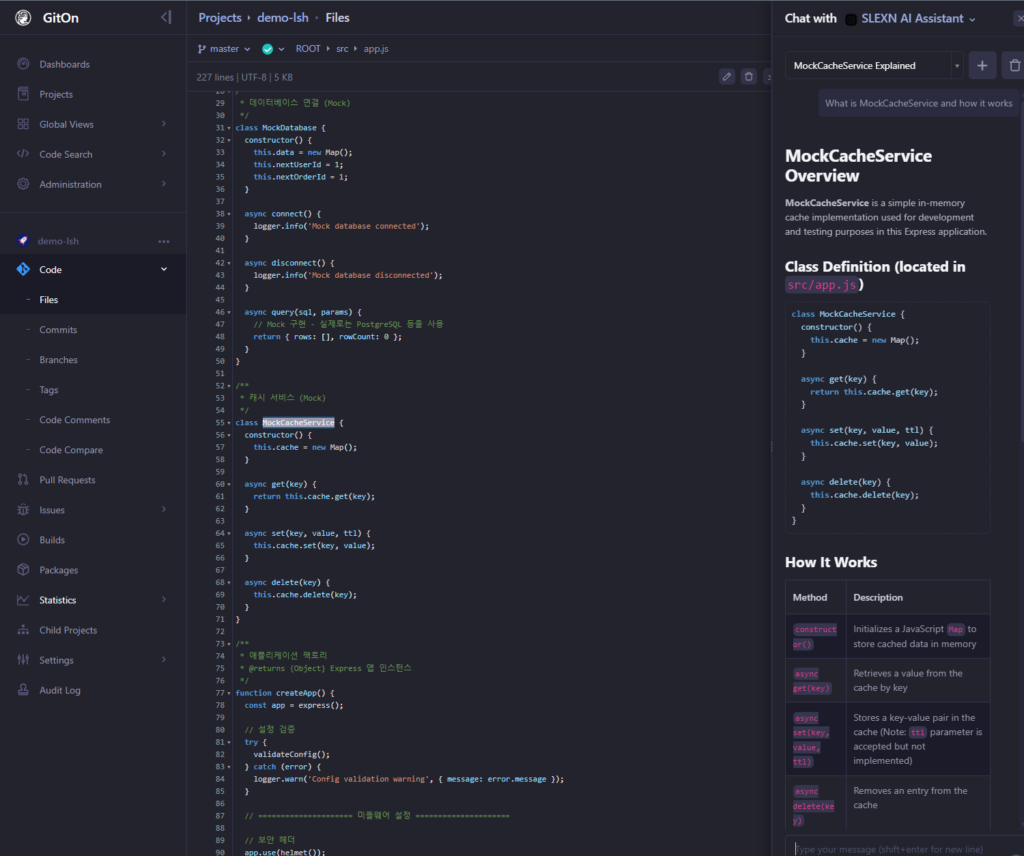This screenshot has width=1024, height=856.
Task: Go to Commits in Code menu
Action: coord(58,330)
